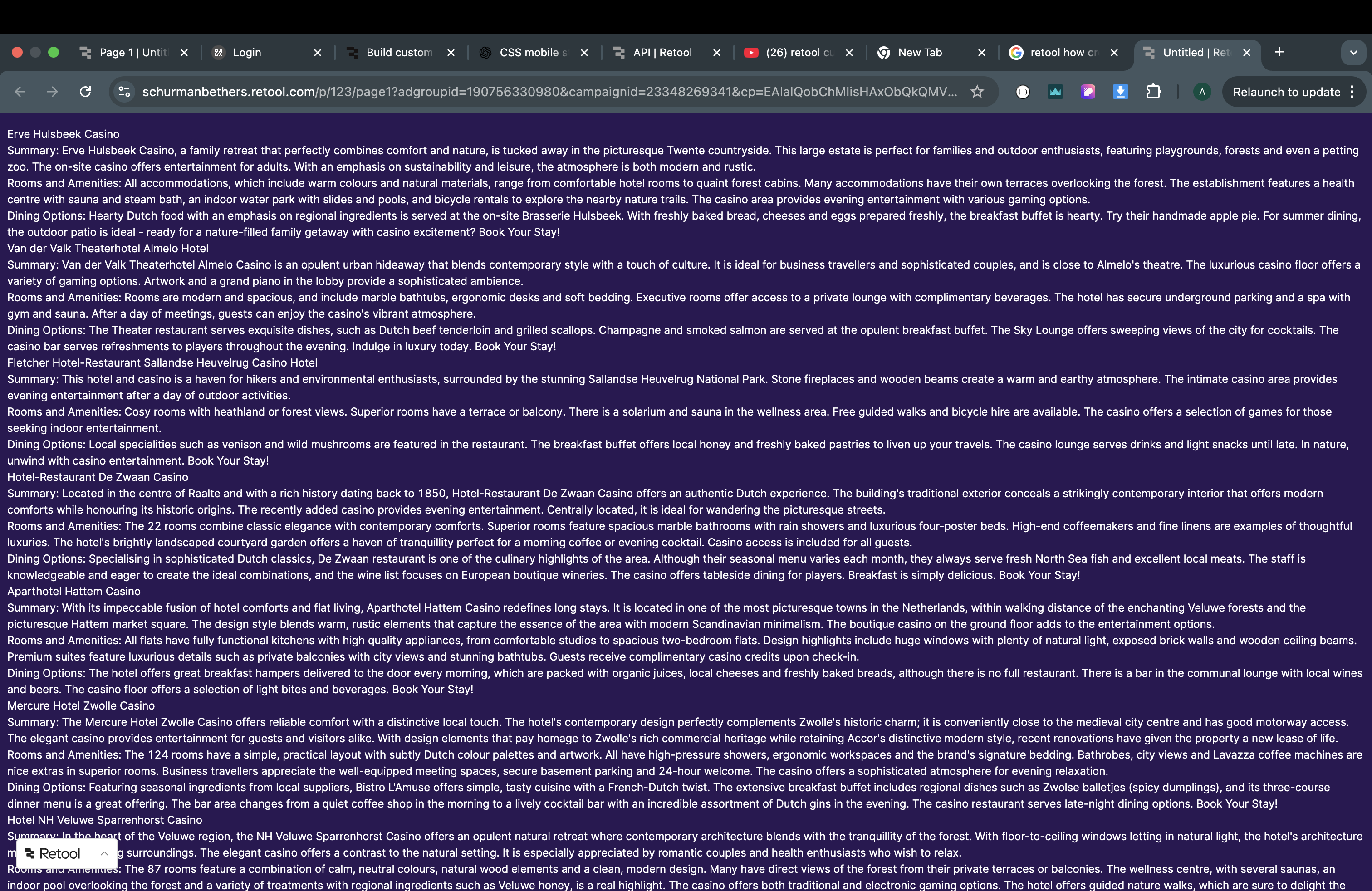Viewport: 1372px width, 891px height.
Task: Click Relaunch to update button
Action: pos(1286,92)
